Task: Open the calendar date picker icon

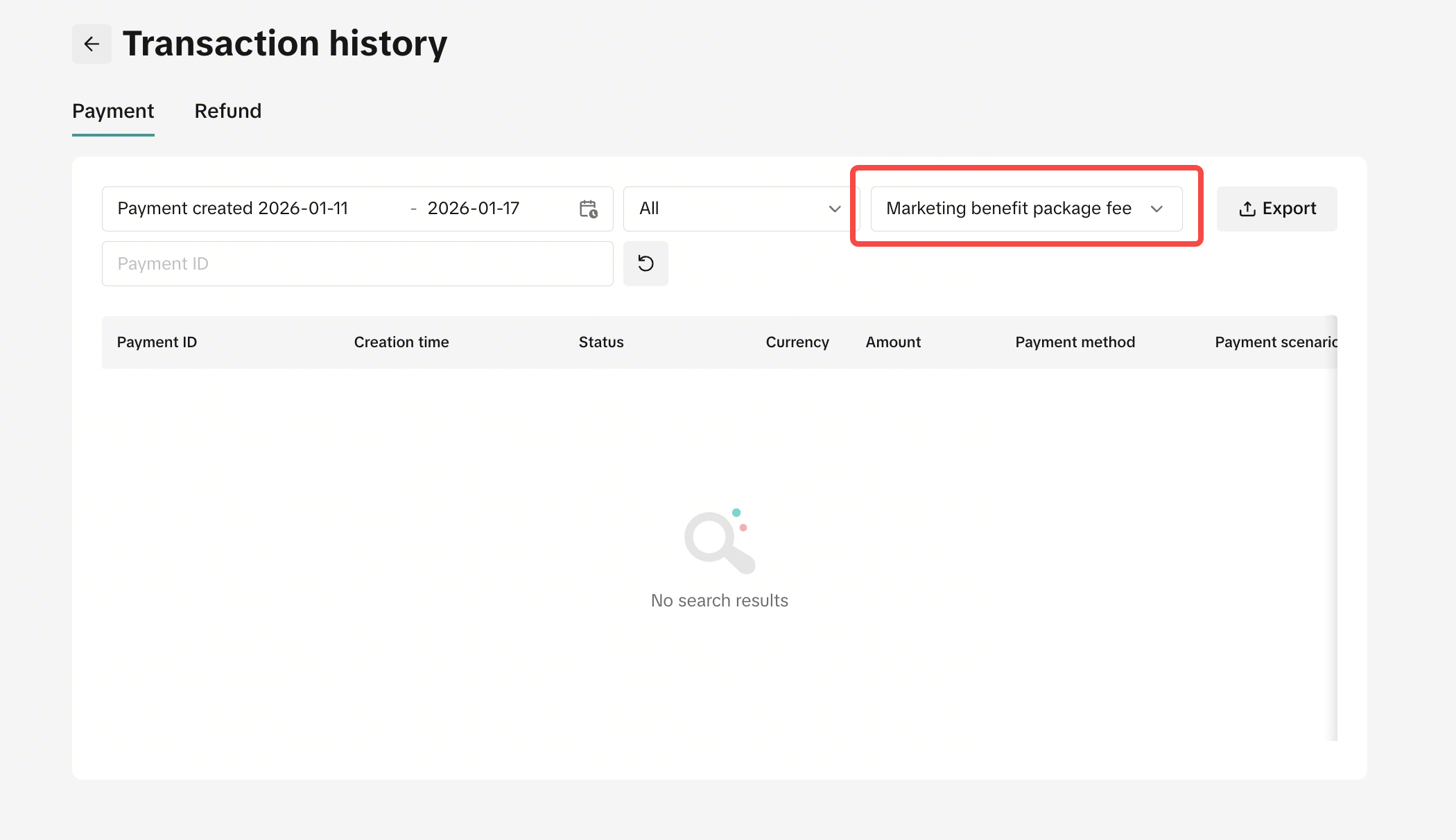Action: [x=589, y=209]
